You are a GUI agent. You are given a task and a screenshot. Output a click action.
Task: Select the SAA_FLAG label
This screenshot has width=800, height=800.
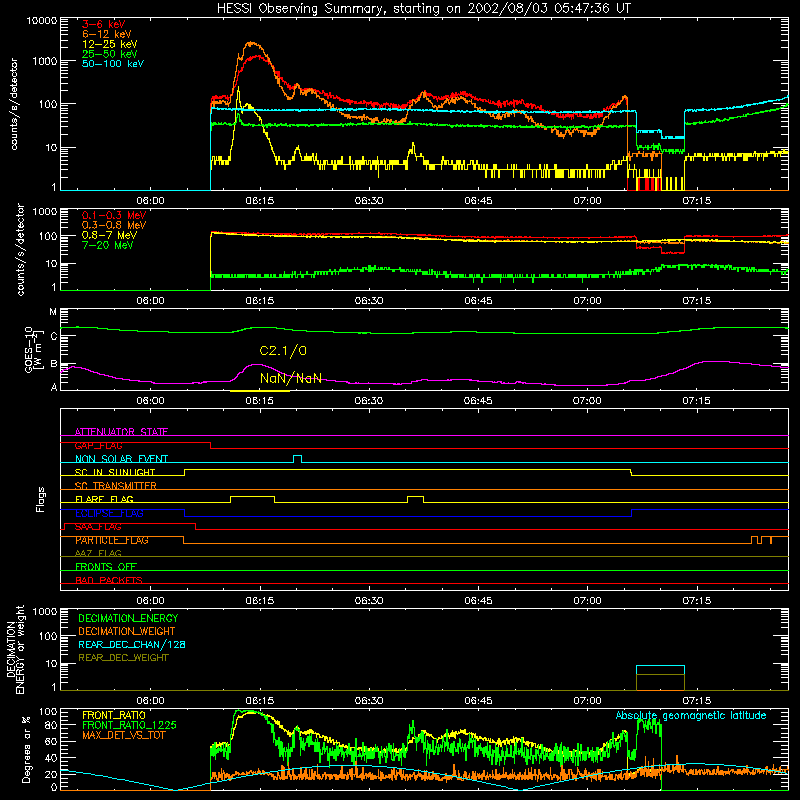pos(98,526)
